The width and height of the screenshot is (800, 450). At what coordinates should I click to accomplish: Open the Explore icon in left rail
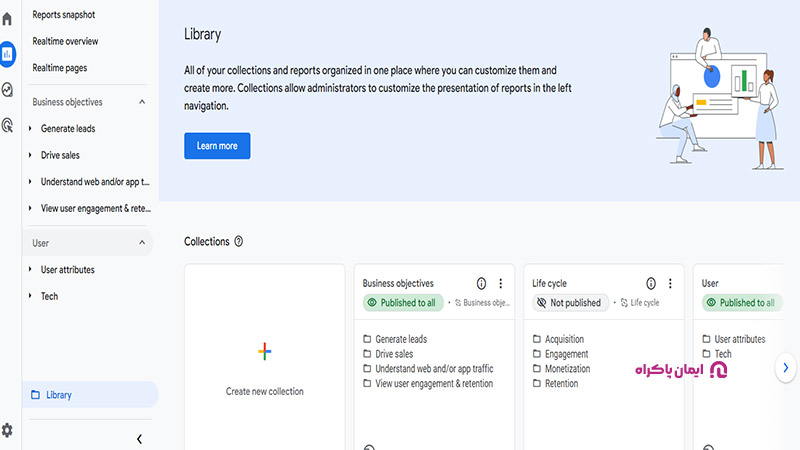pos(7,90)
